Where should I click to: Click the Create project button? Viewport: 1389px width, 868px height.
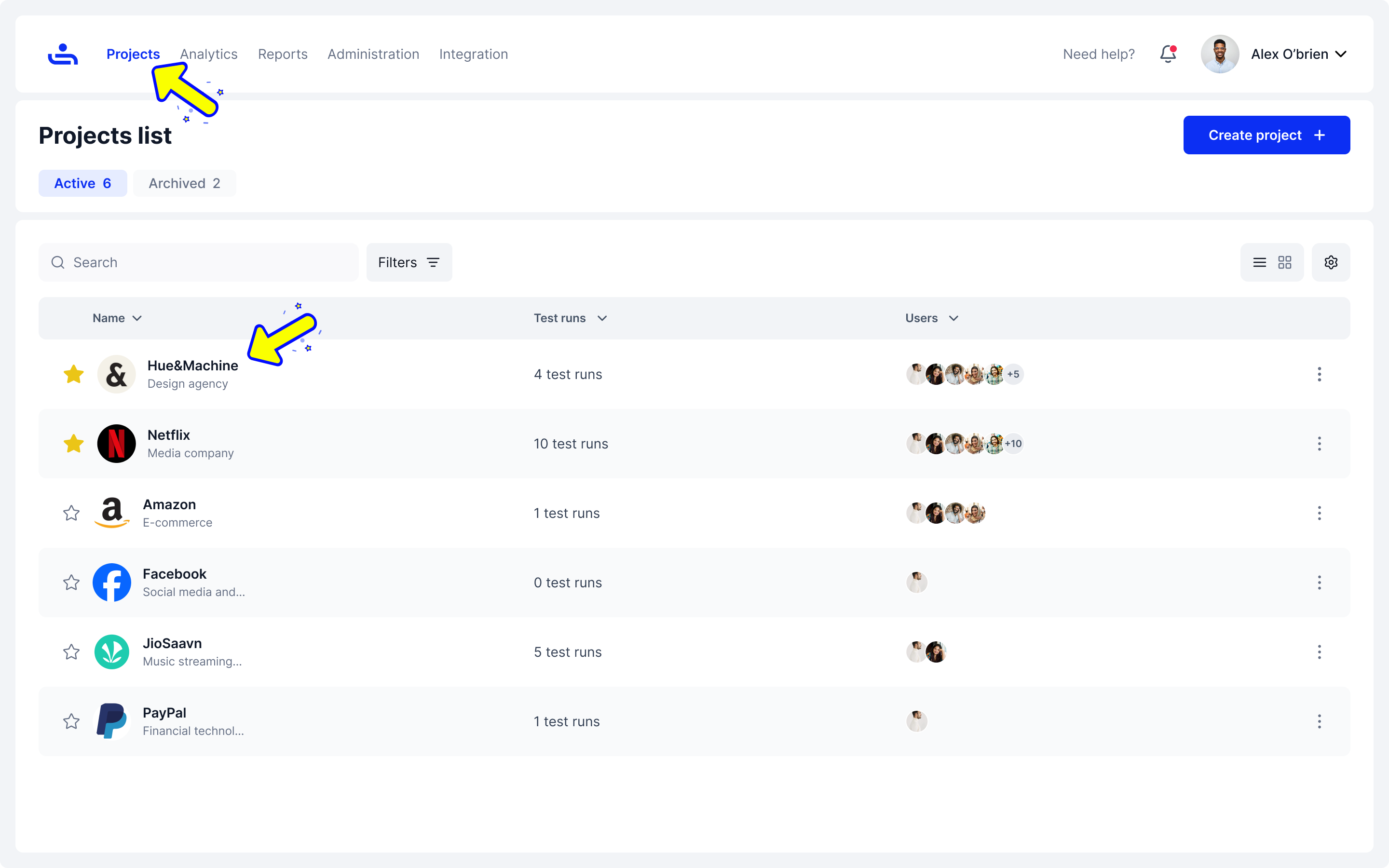click(1266, 135)
